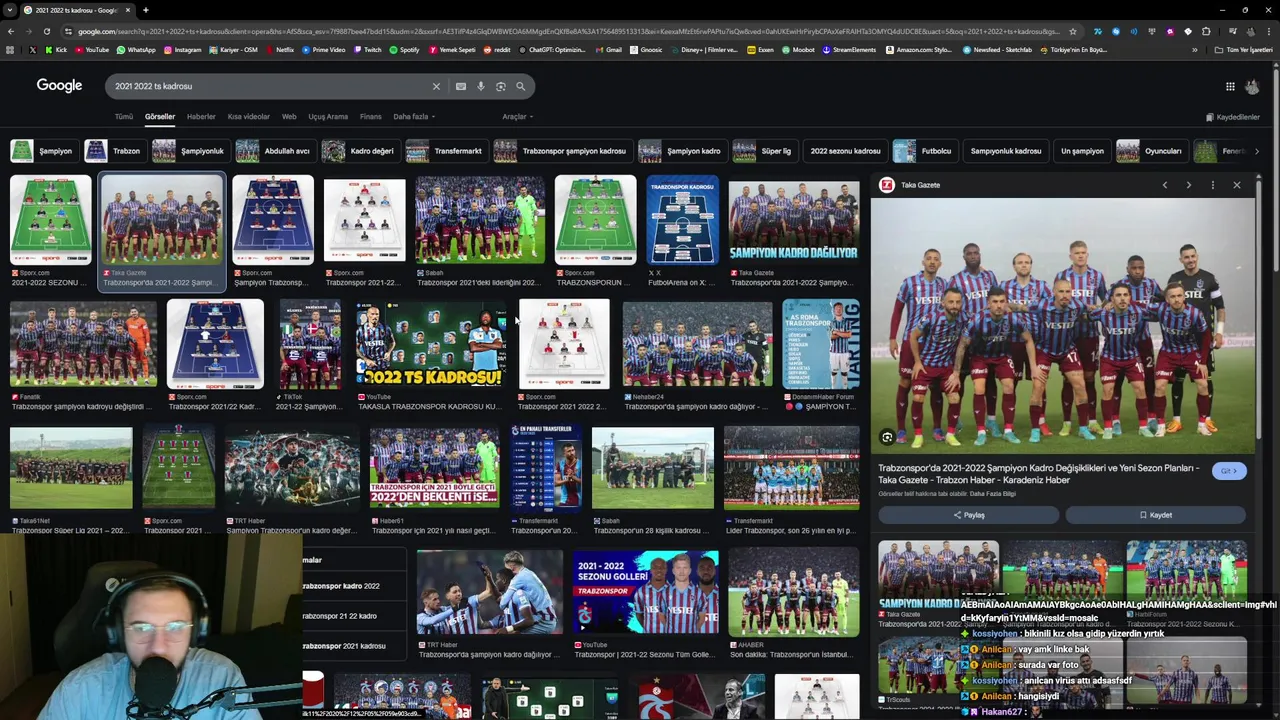This screenshot has height=720, width=1280.
Task: Open the on-screen keyboard icon in search bar
Action: [x=461, y=86]
